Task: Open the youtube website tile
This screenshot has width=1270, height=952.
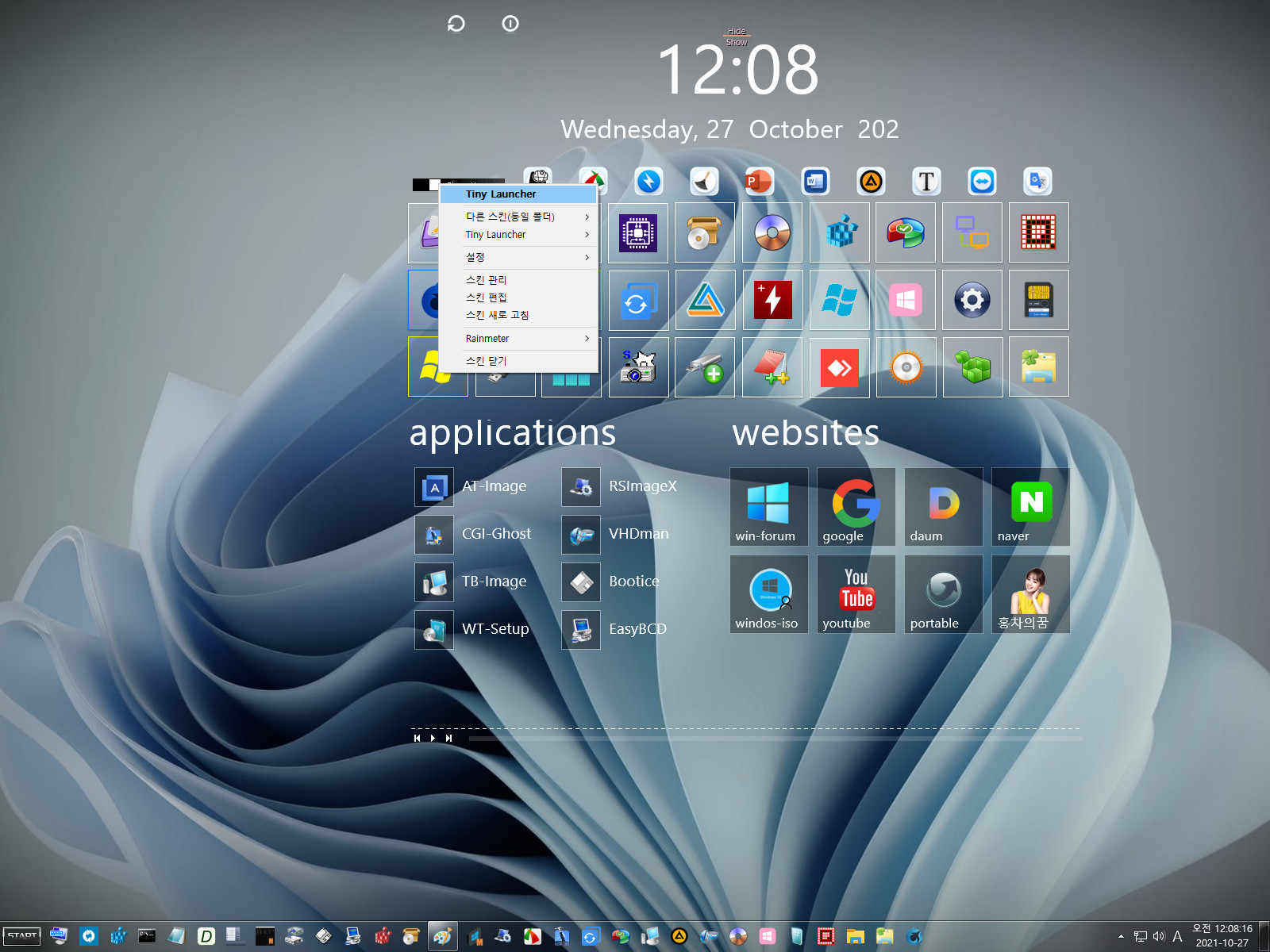Action: point(856,594)
